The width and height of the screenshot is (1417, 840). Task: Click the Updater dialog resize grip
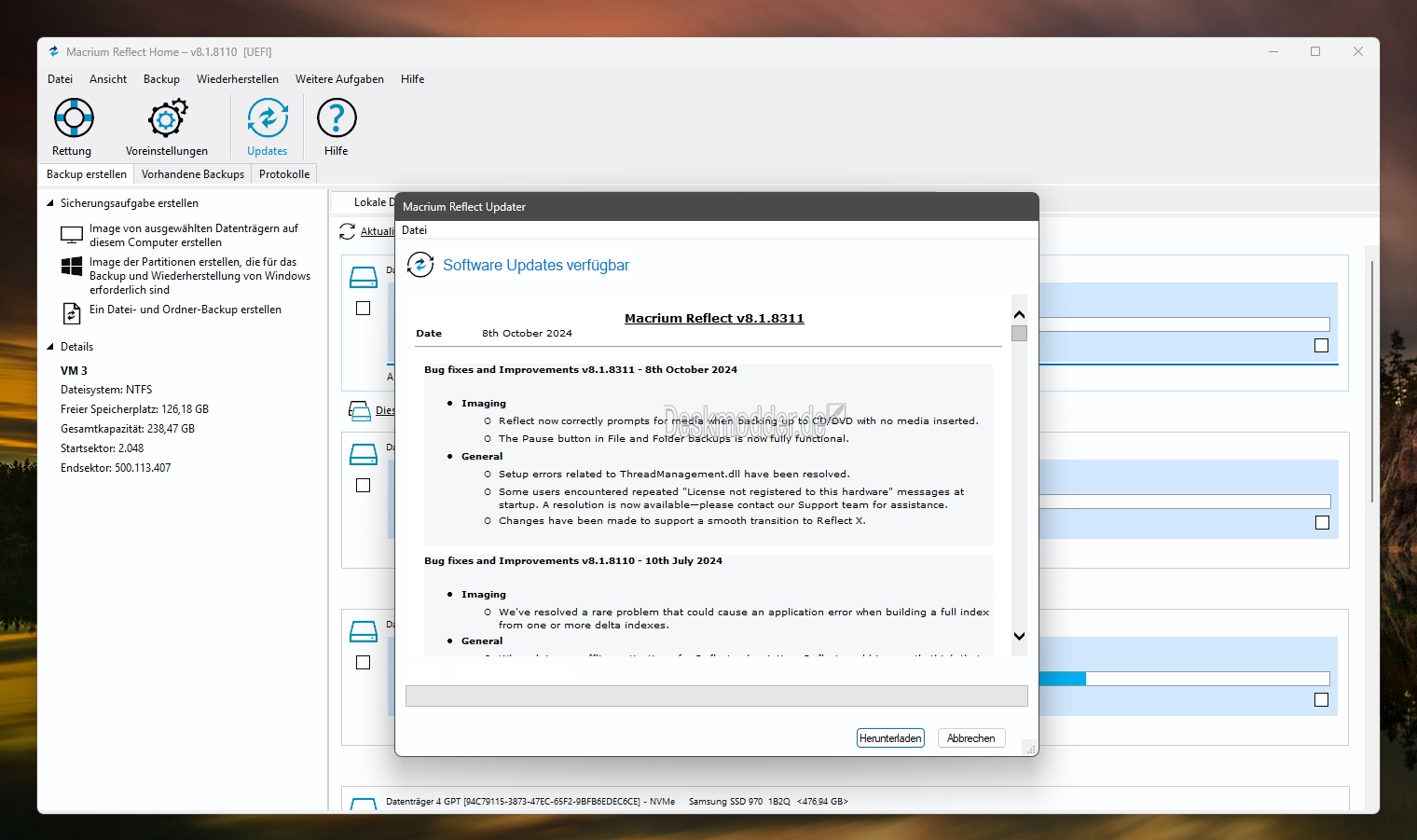(x=1030, y=748)
